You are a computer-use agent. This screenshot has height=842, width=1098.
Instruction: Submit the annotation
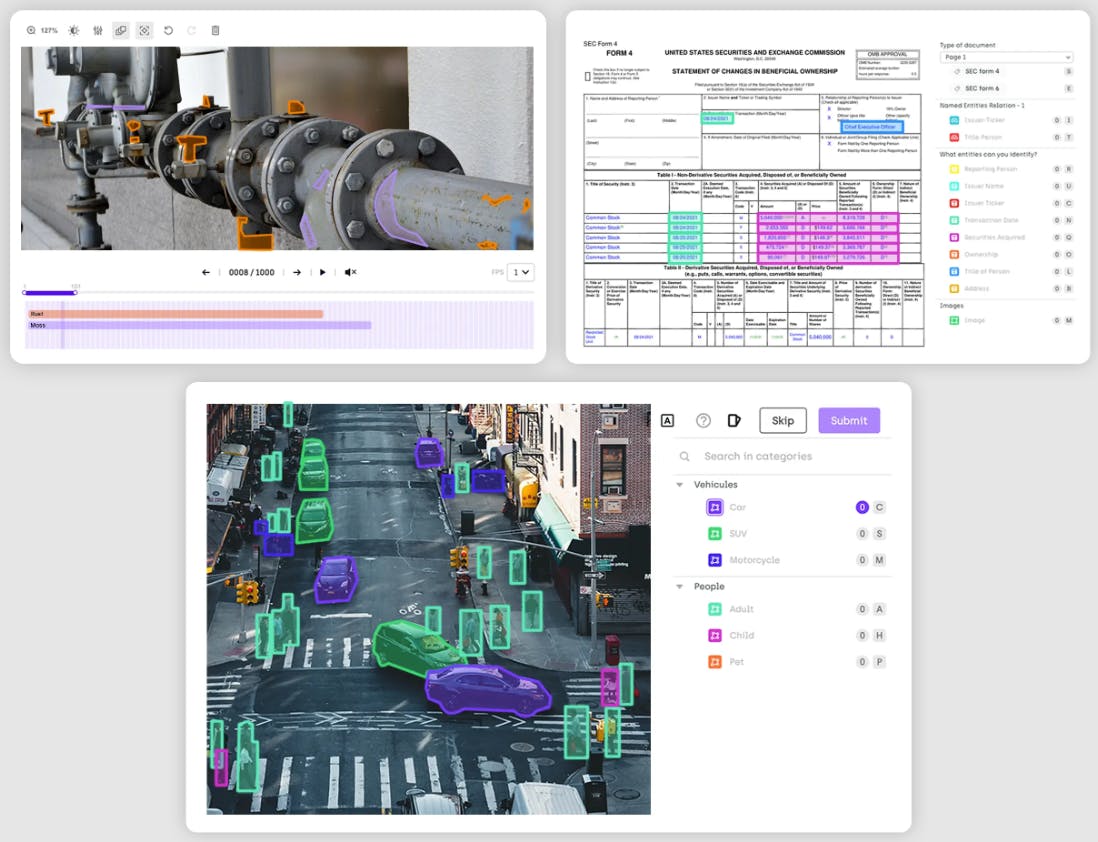[x=849, y=420]
